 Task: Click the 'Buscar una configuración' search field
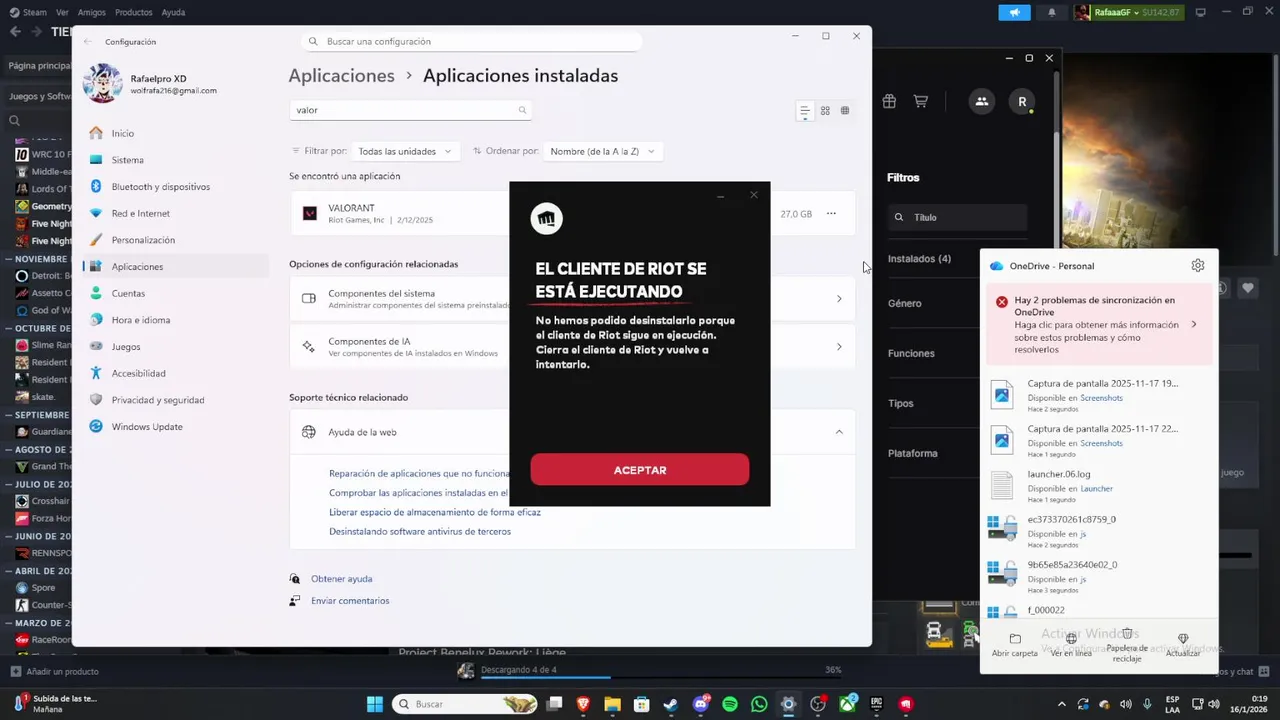472,41
